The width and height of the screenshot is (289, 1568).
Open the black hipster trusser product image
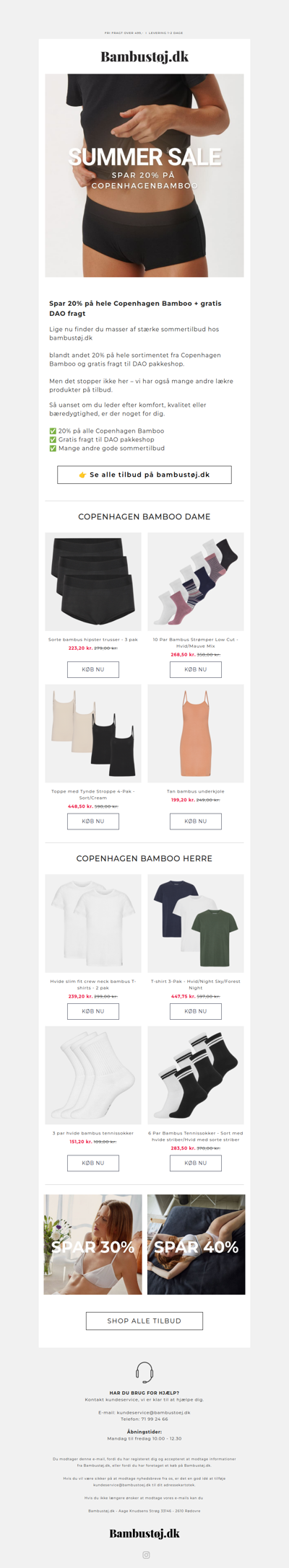(x=93, y=581)
